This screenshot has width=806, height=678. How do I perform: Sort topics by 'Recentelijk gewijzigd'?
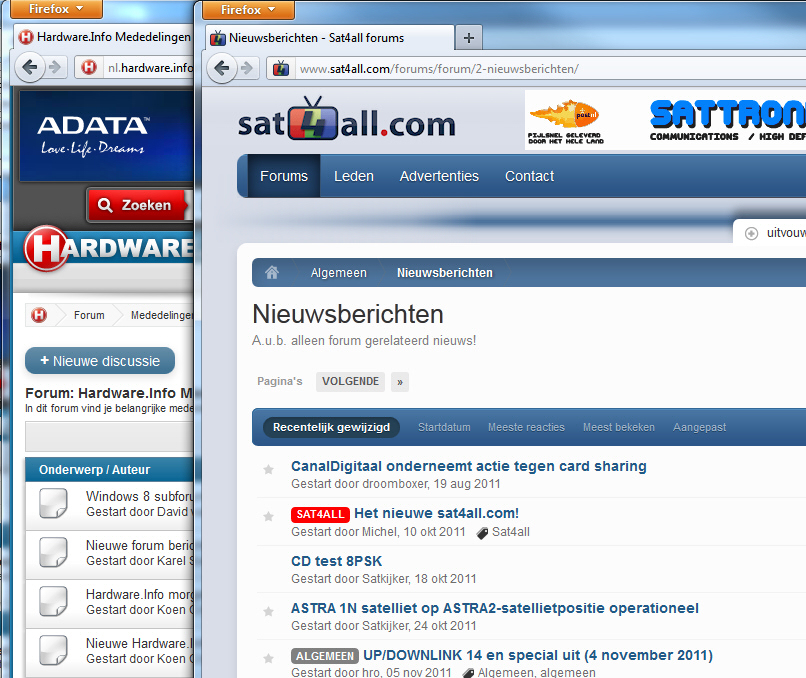[x=332, y=427]
